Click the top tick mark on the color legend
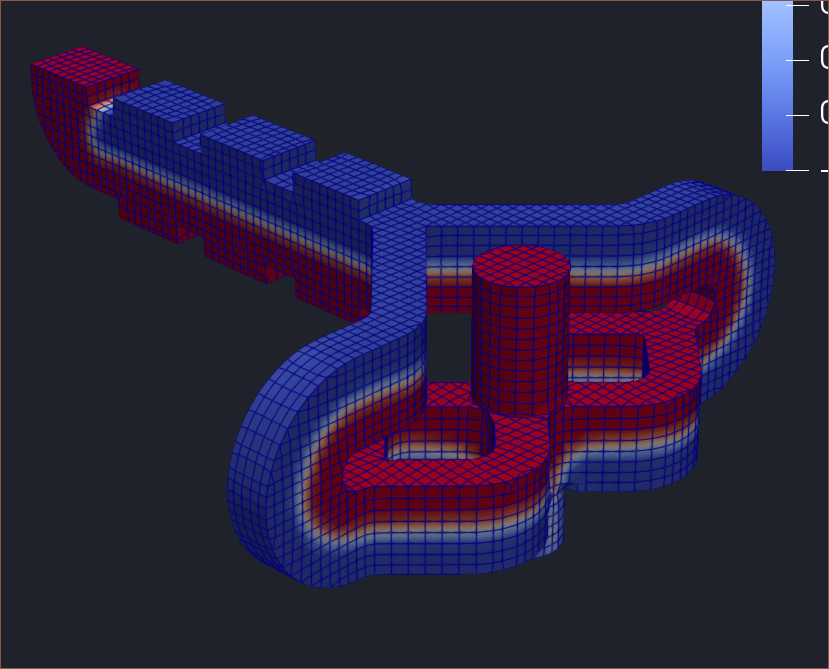Viewport: 829px width, 669px height. pyautogui.click(x=800, y=5)
